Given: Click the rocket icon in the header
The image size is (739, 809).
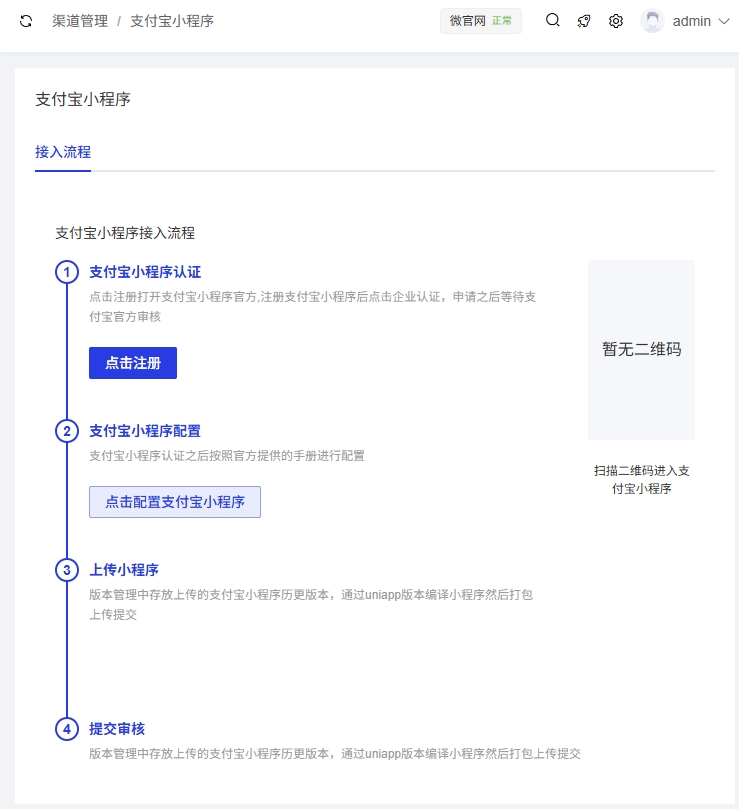Looking at the screenshot, I should 584,21.
